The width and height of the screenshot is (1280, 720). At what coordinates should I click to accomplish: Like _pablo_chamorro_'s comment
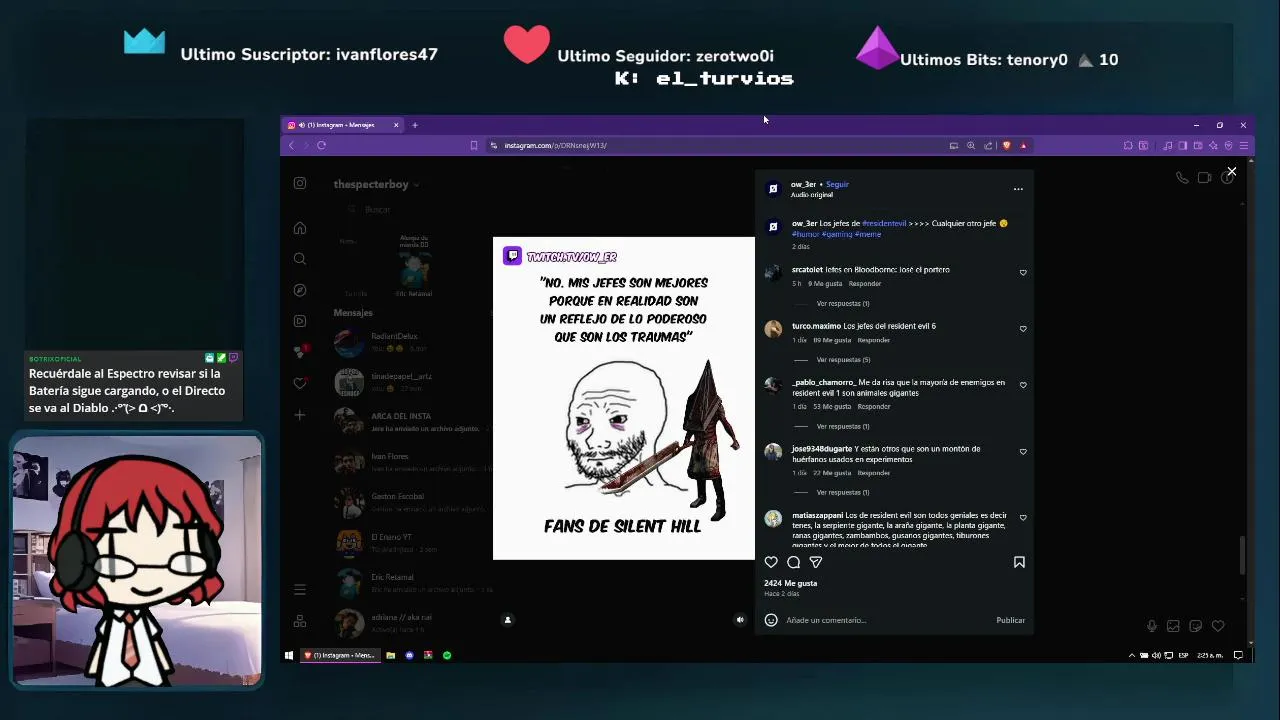(1023, 385)
